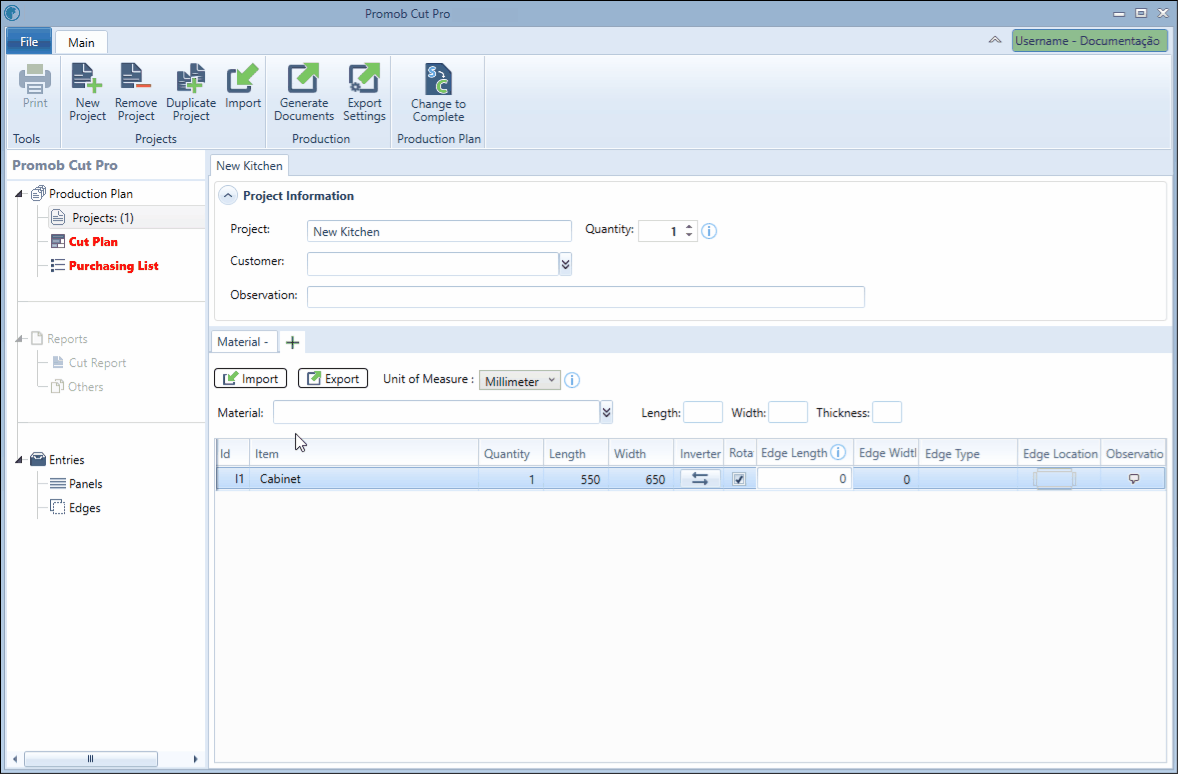
Task: Click the Quantity info icon
Action: (708, 231)
